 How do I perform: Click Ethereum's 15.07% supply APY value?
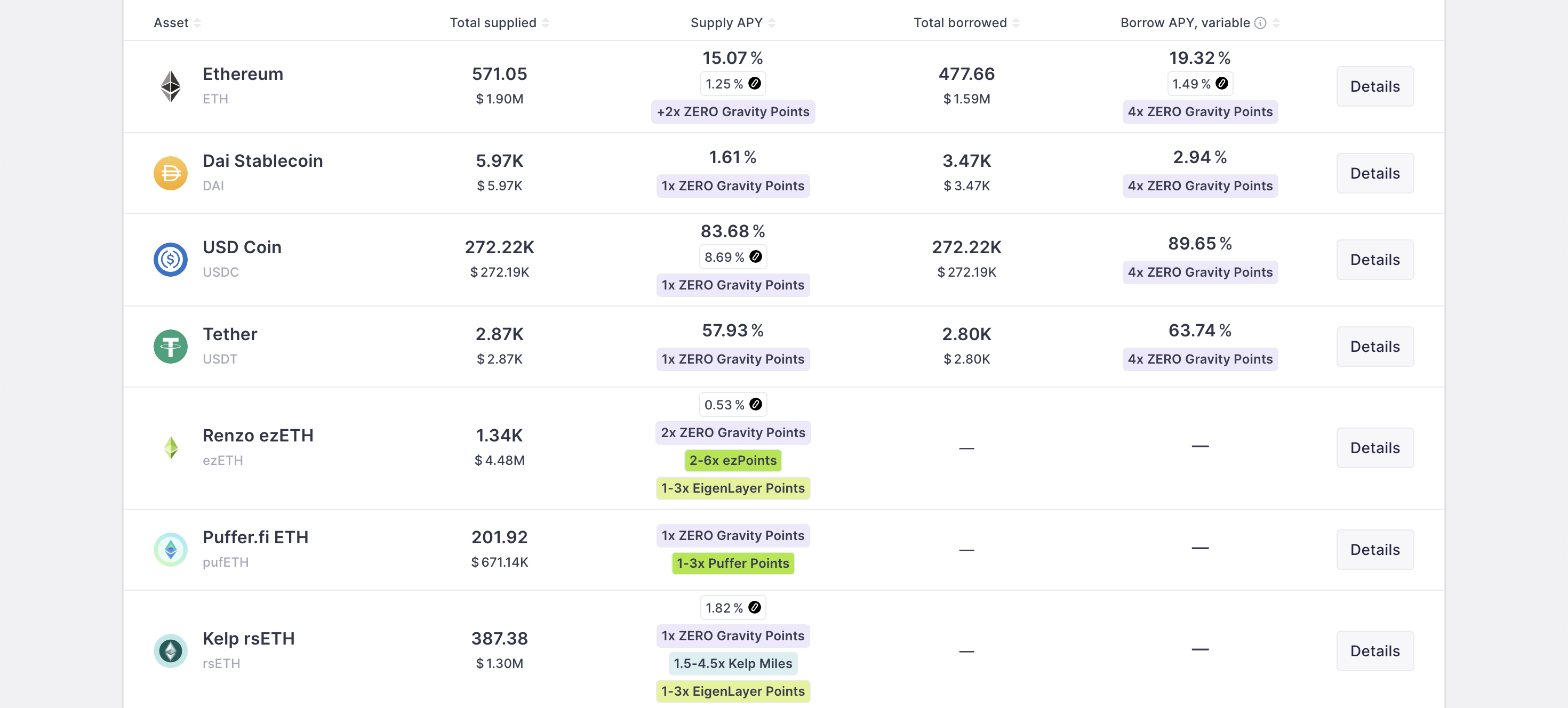[x=733, y=59]
